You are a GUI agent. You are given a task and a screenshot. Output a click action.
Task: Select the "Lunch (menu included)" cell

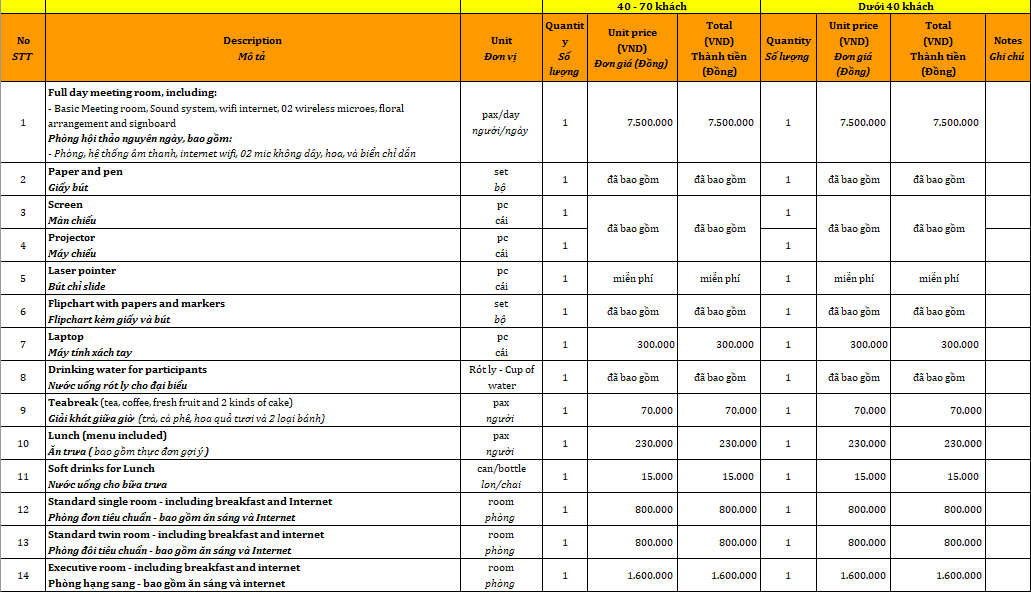pyautogui.click(x=252, y=443)
